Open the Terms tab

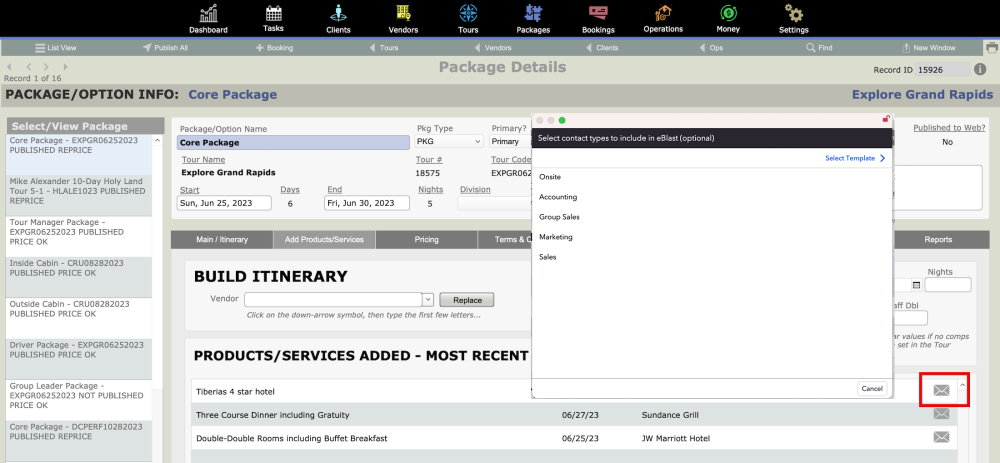505,240
